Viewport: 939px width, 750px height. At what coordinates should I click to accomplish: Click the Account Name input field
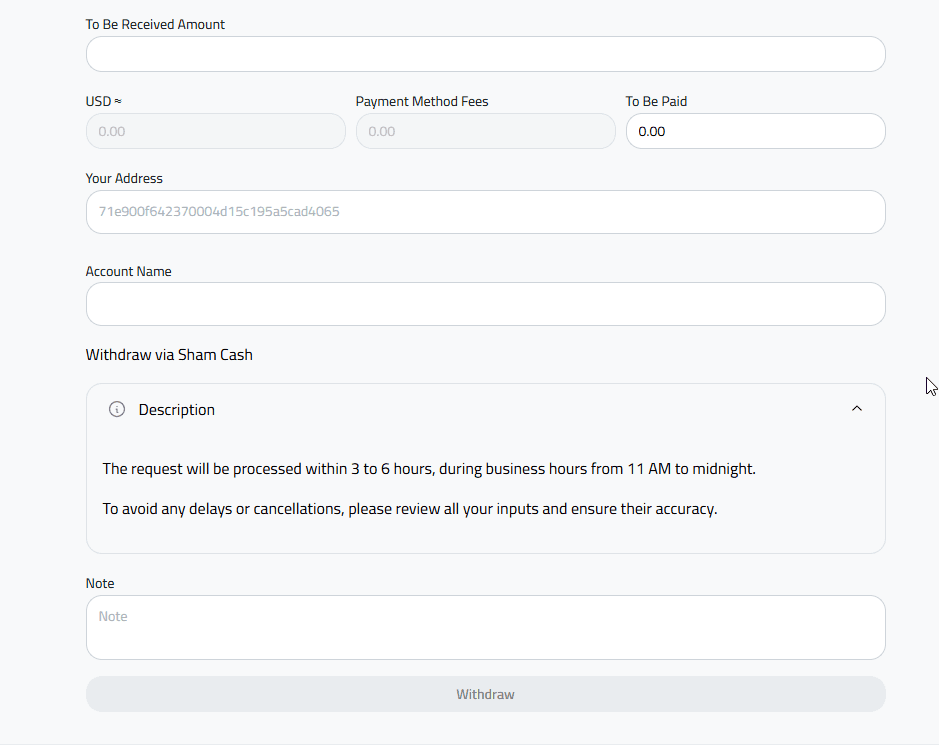pyautogui.click(x=486, y=304)
